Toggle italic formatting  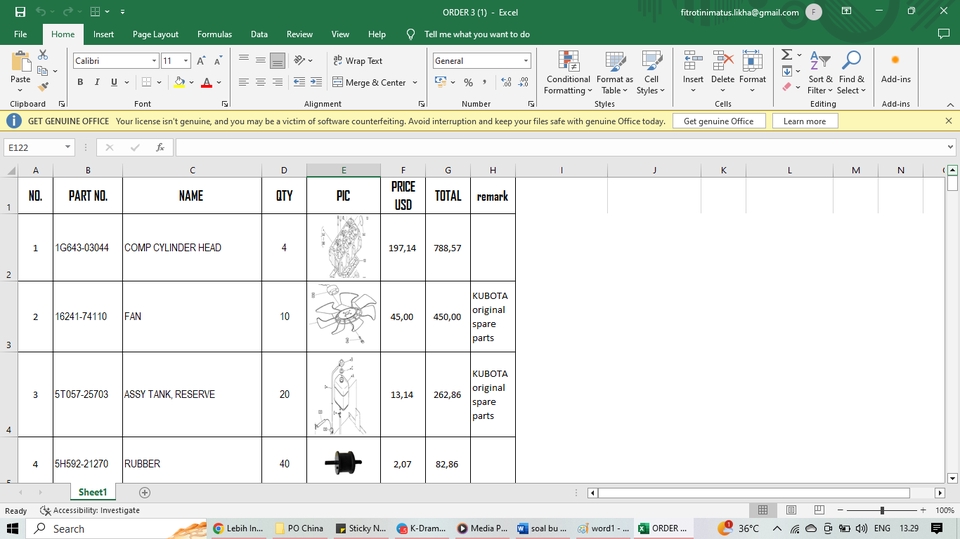(97, 82)
